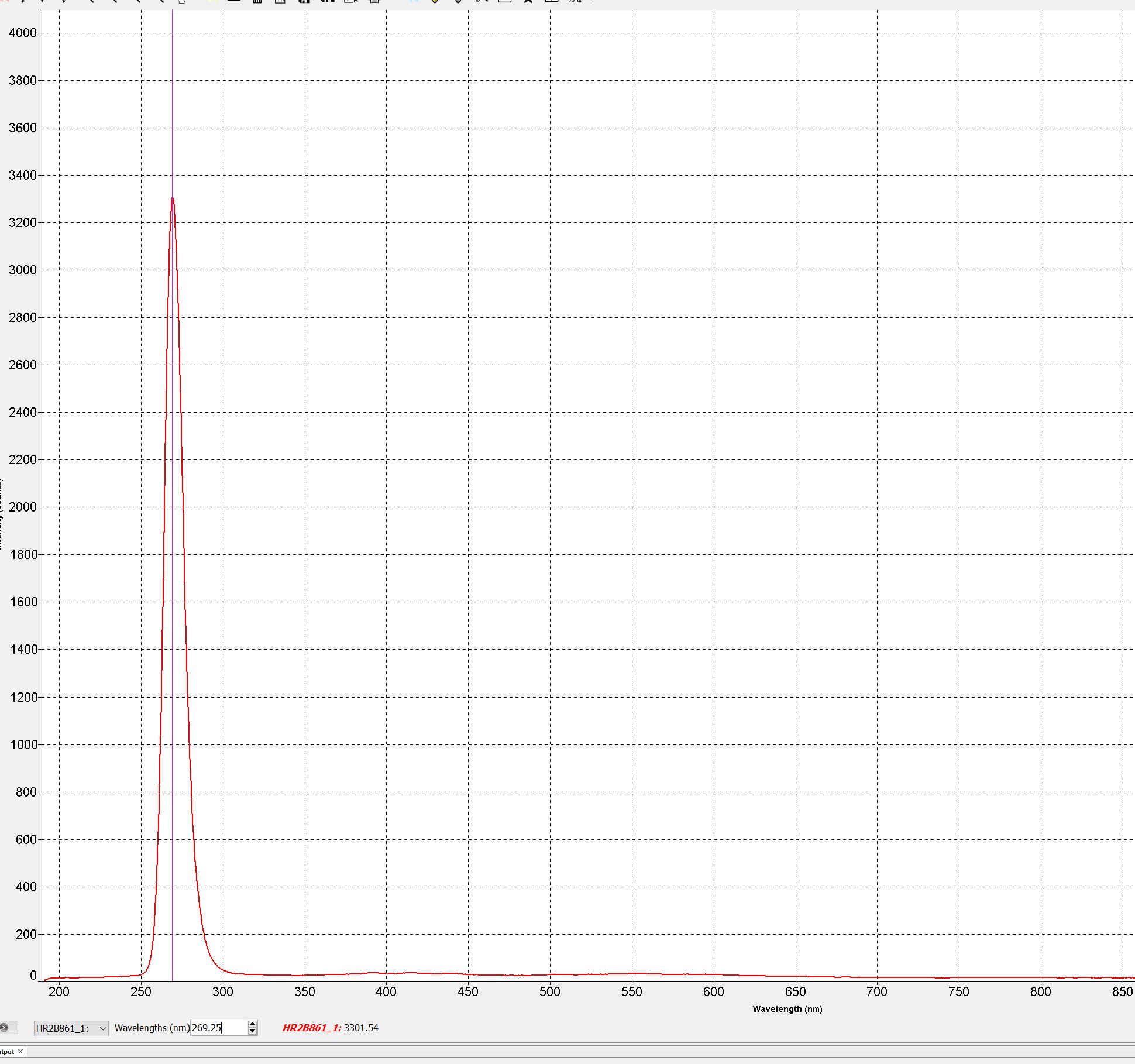Increase the wavelength with the up stepper arrow
Viewport: 1135px width, 1064px height.
point(252,1024)
